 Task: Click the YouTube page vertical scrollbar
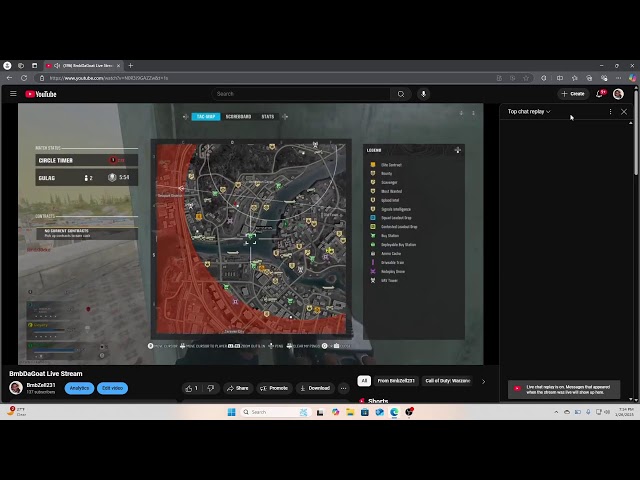point(636,135)
